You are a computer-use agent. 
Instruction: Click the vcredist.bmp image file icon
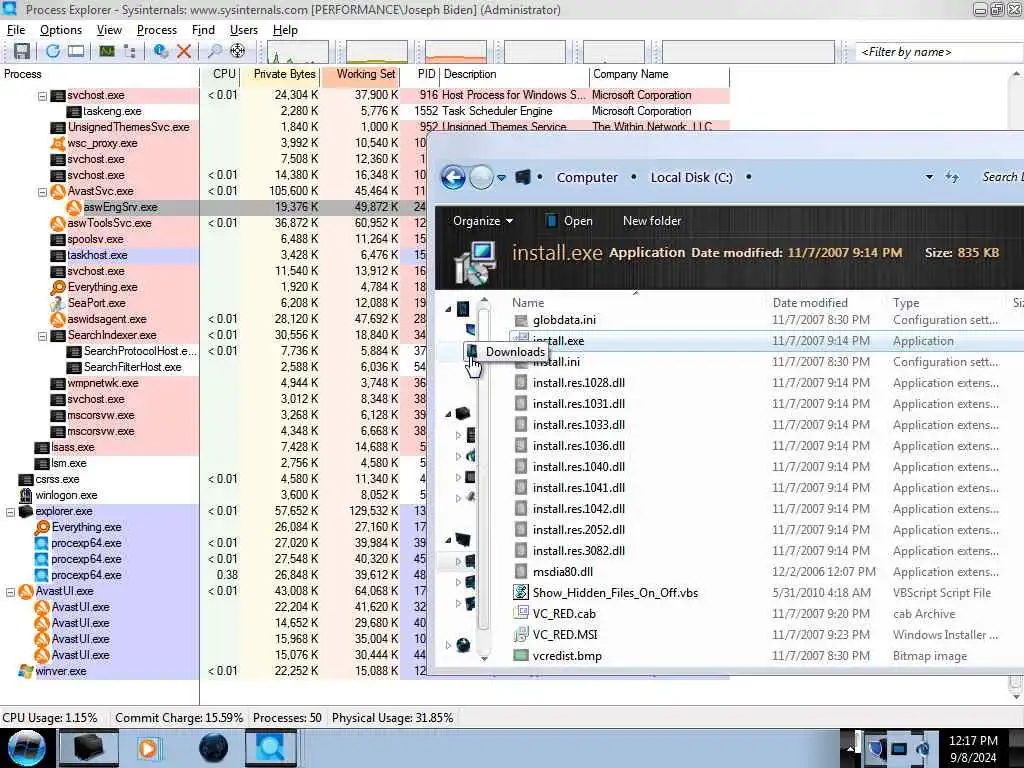pyautogui.click(x=520, y=655)
